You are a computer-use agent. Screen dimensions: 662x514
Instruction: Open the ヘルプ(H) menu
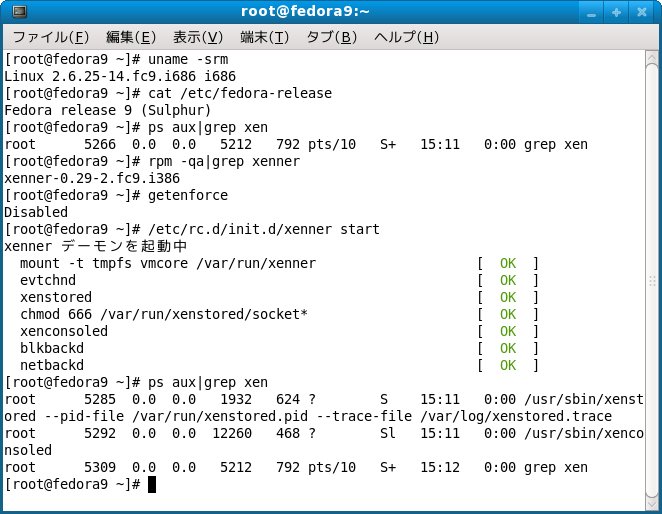406,37
